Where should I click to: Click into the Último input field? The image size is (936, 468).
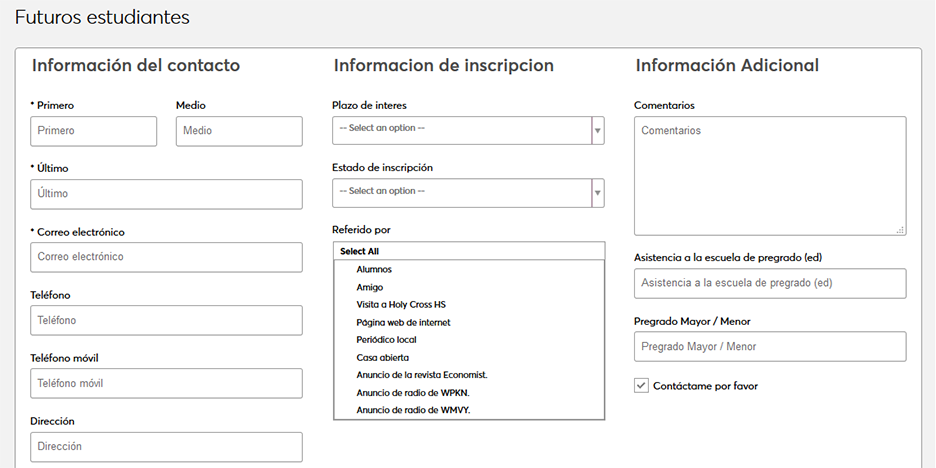coord(166,194)
